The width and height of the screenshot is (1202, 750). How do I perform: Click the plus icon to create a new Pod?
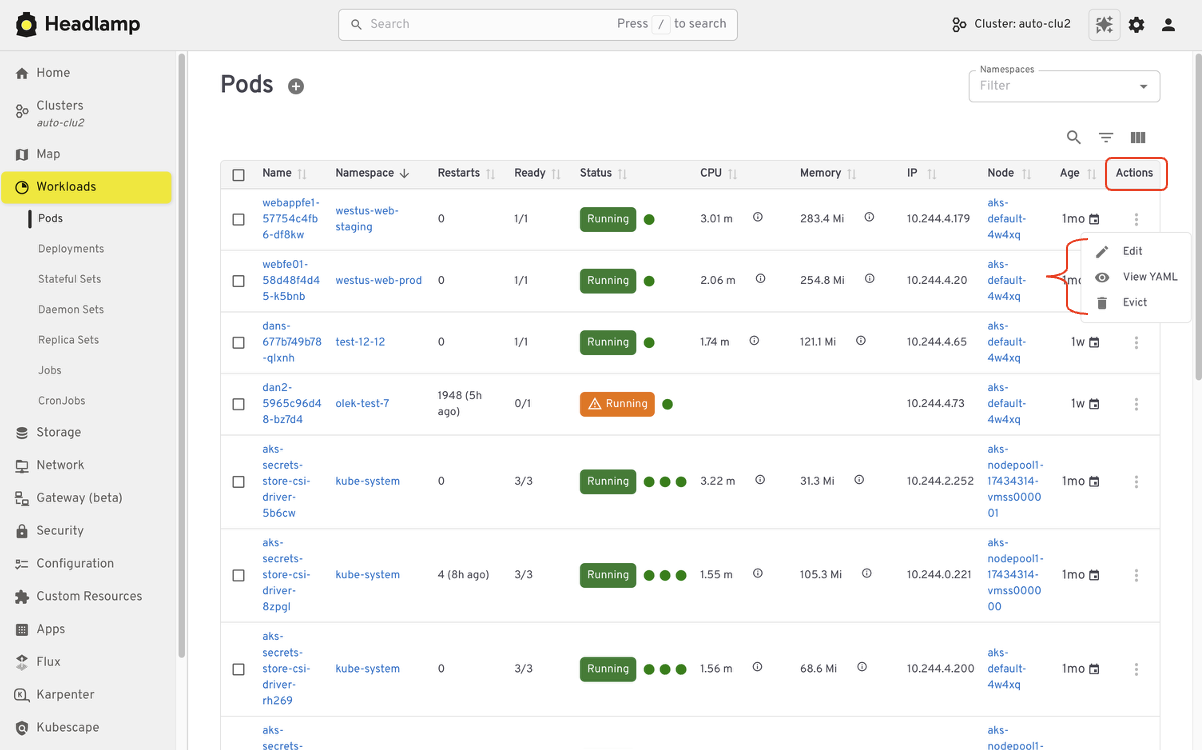coord(296,86)
